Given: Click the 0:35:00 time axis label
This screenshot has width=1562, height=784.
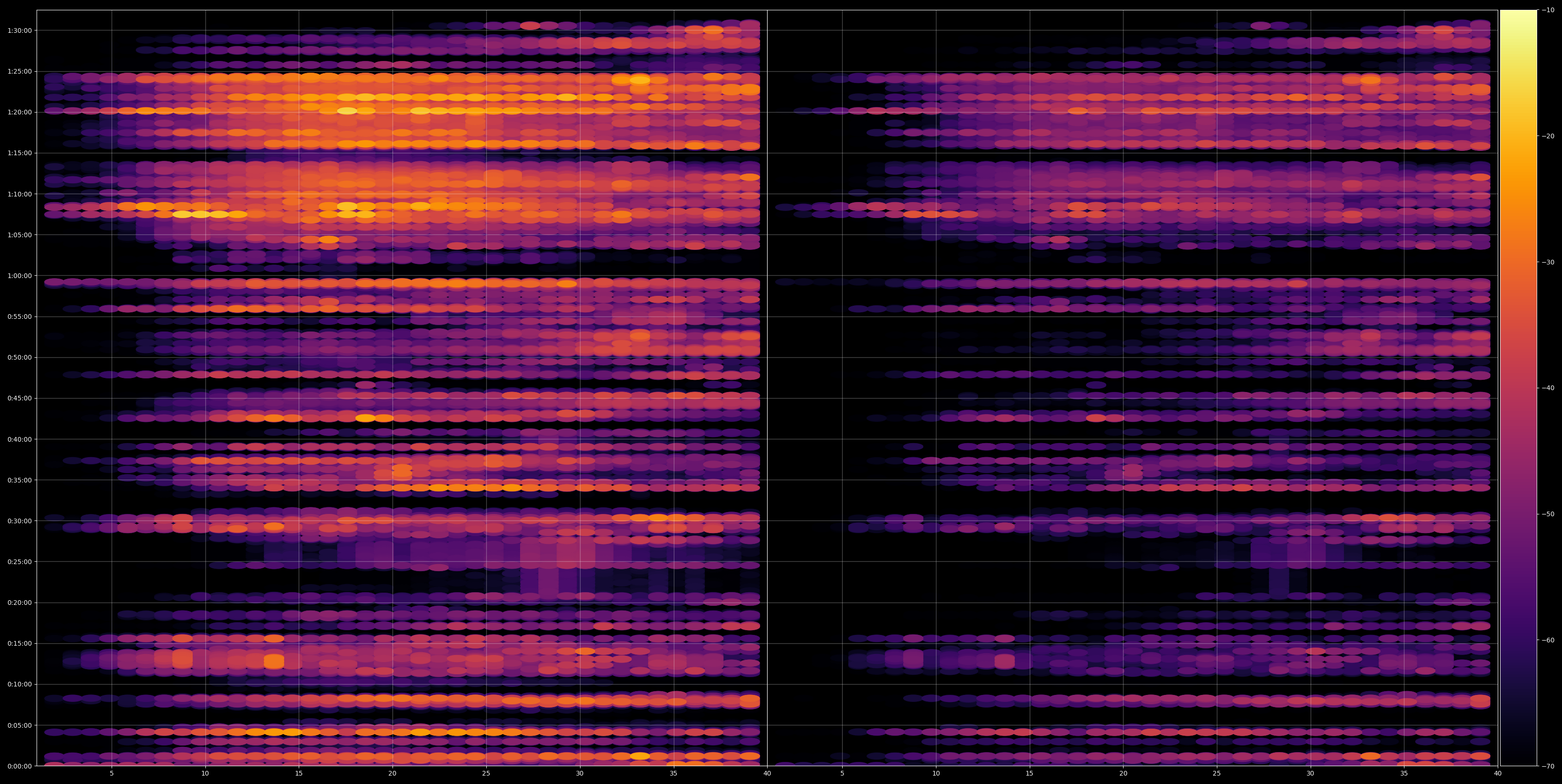Looking at the screenshot, I should [x=19, y=480].
